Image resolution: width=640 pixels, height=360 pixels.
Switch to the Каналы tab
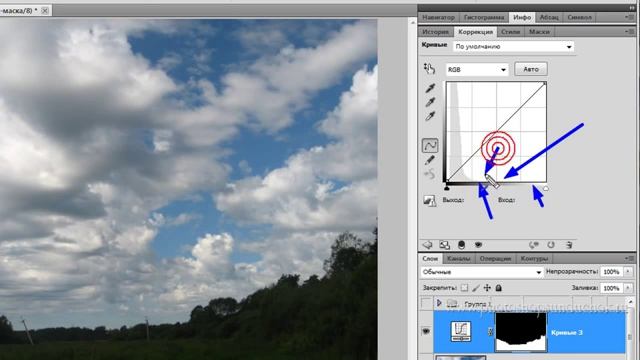[458, 258]
